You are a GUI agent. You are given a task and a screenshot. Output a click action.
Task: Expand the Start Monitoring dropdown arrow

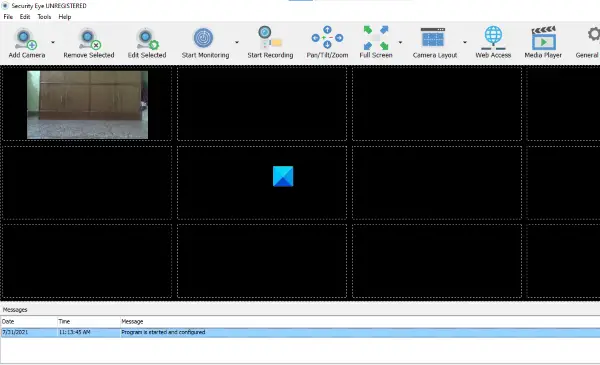(x=237, y=42)
